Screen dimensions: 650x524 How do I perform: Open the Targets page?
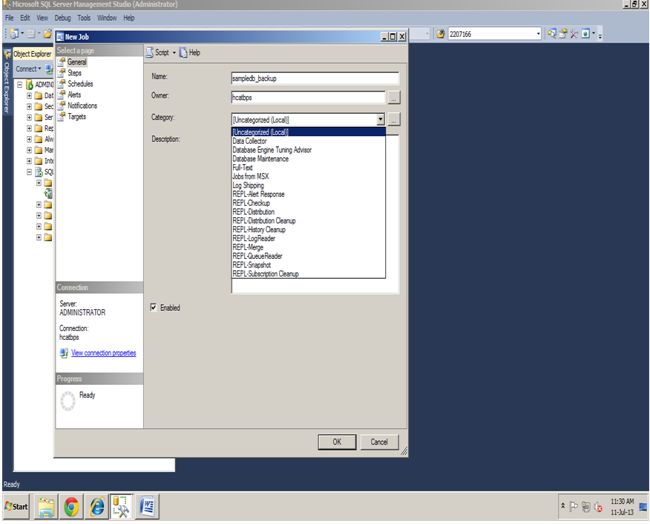point(77,116)
